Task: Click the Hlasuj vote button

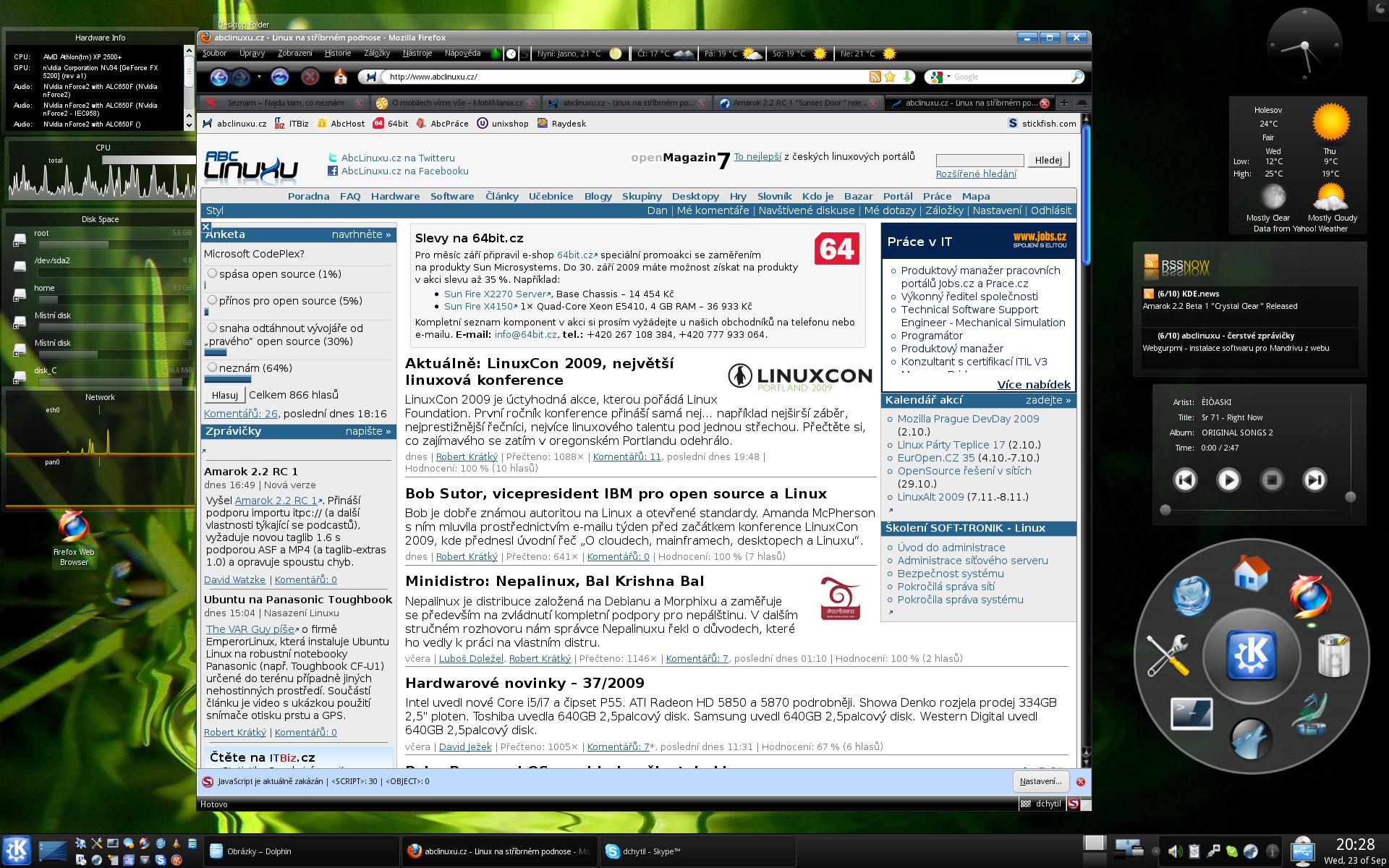Action: pyautogui.click(x=225, y=395)
